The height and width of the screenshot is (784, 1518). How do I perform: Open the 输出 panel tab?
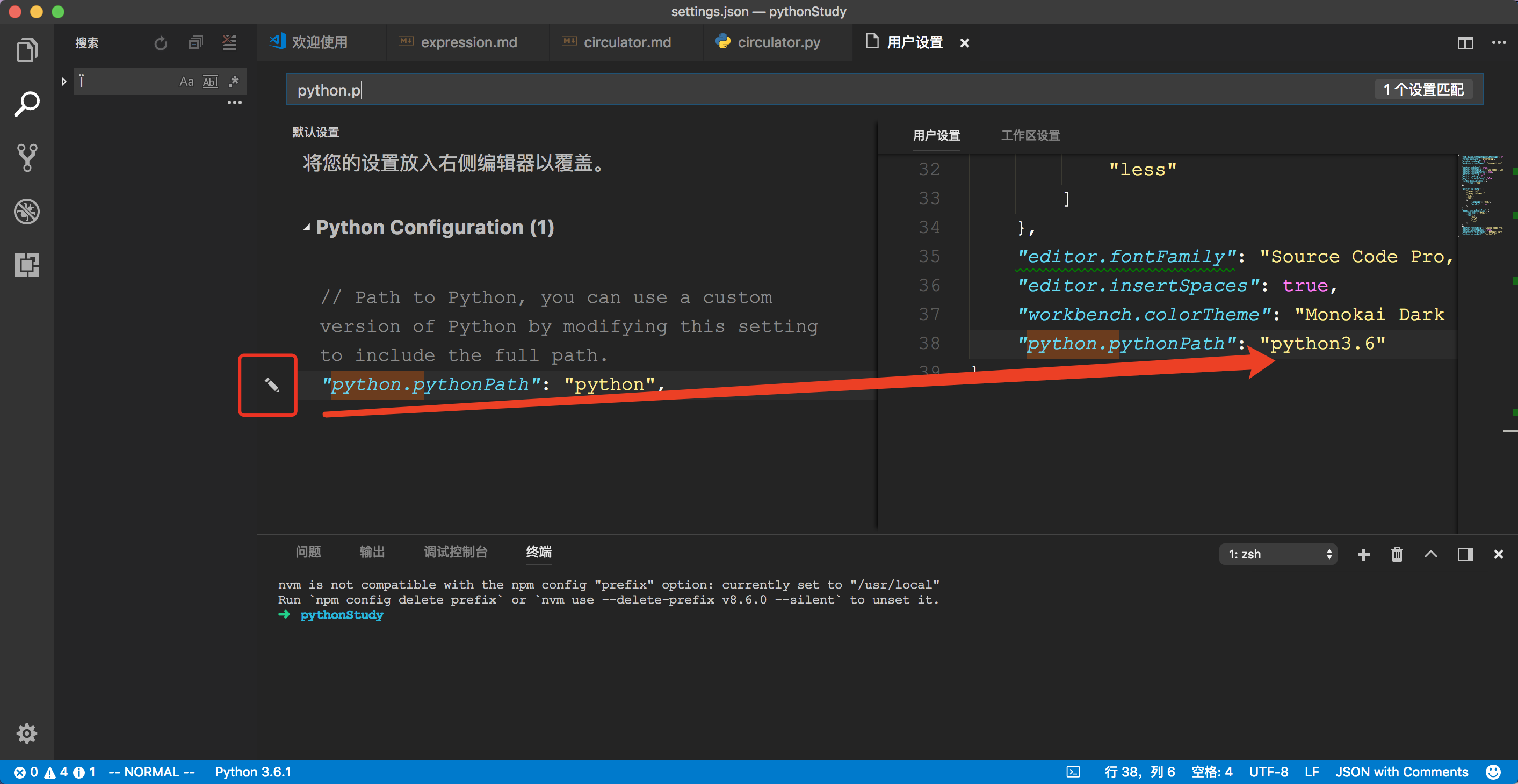372,552
